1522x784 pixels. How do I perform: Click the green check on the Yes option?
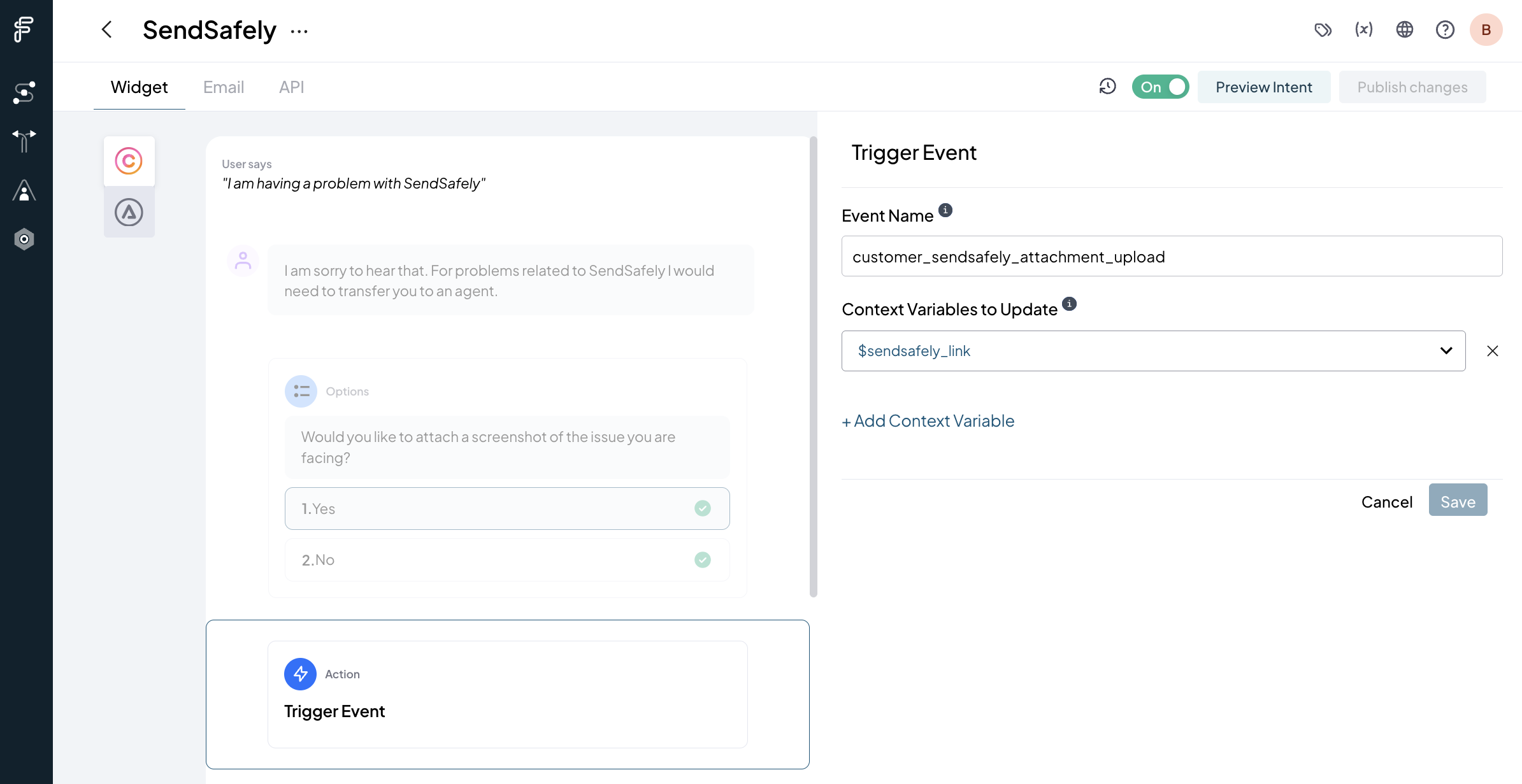click(x=702, y=508)
